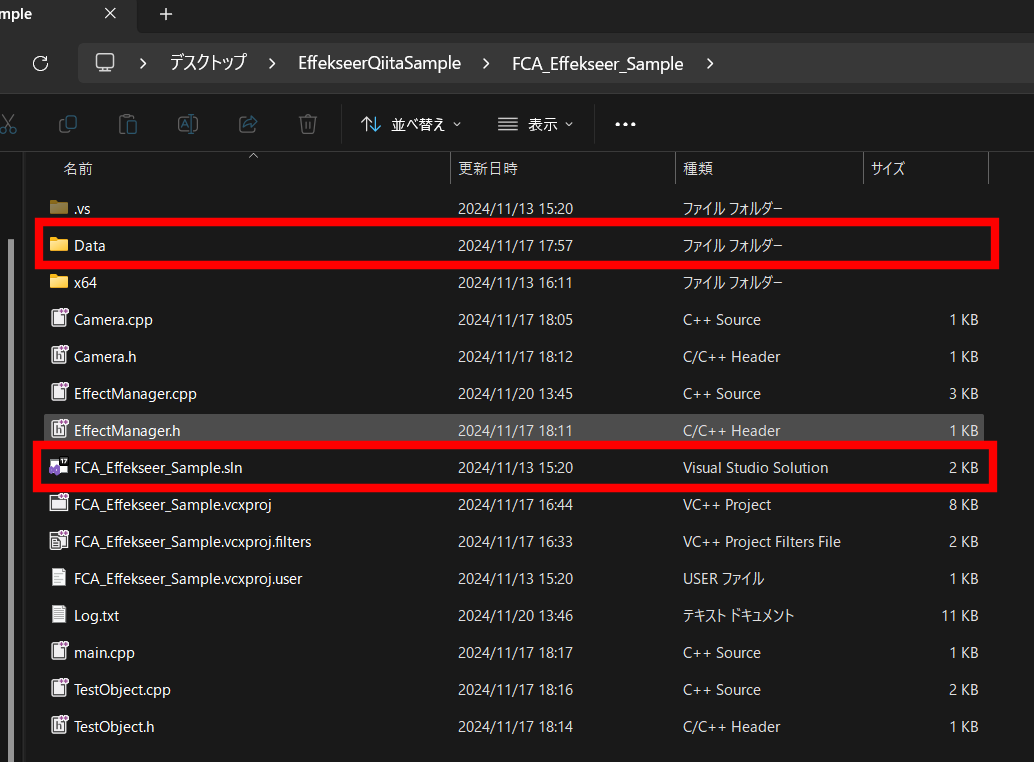
Task: Select the EffectManager.cpp file icon
Action: tap(59, 392)
